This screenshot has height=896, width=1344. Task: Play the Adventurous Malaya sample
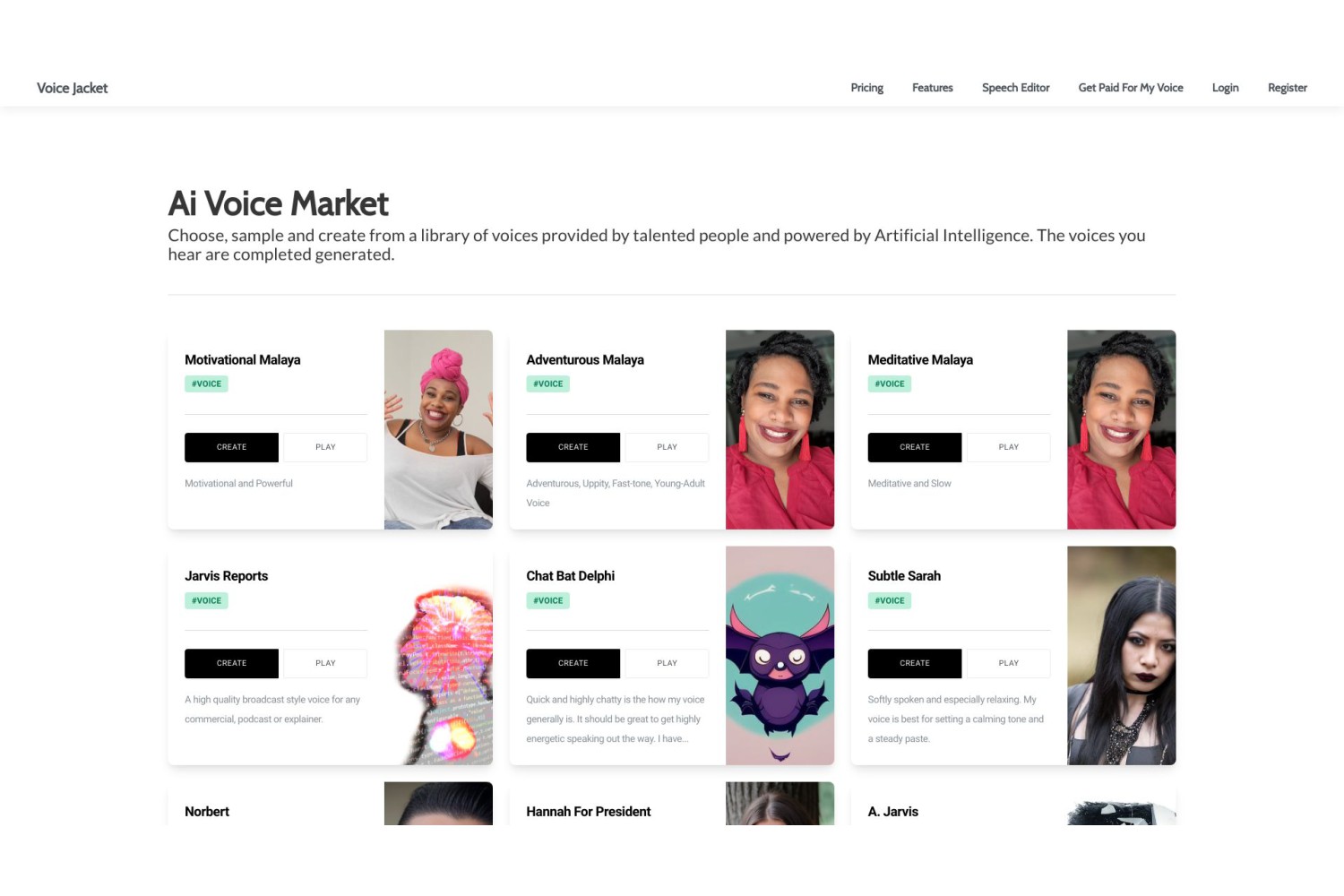tap(667, 447)
